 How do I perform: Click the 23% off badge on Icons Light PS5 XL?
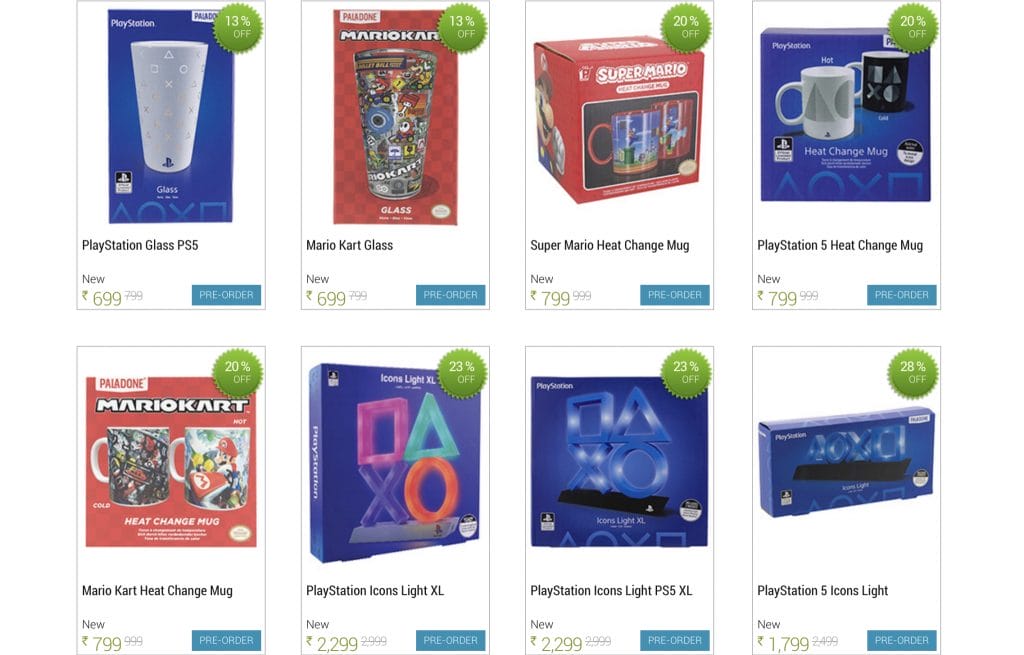[686, 373]
